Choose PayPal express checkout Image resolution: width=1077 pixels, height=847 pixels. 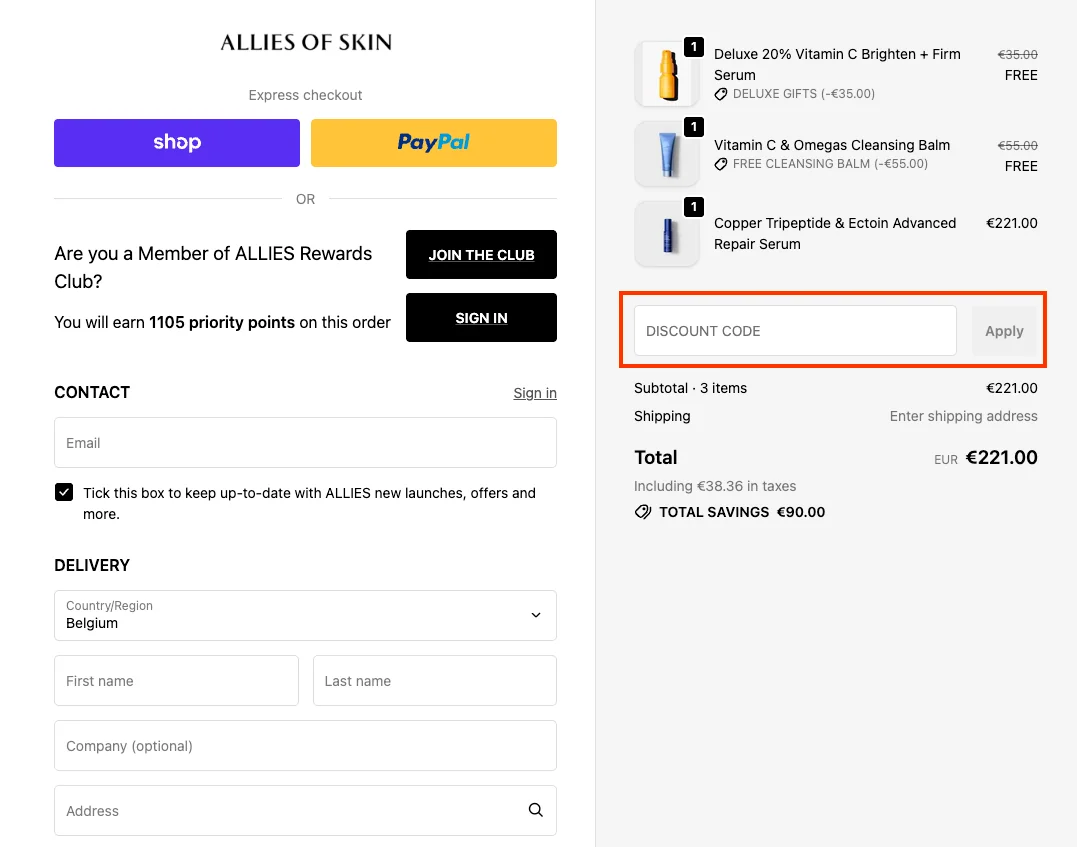point(434,143)
